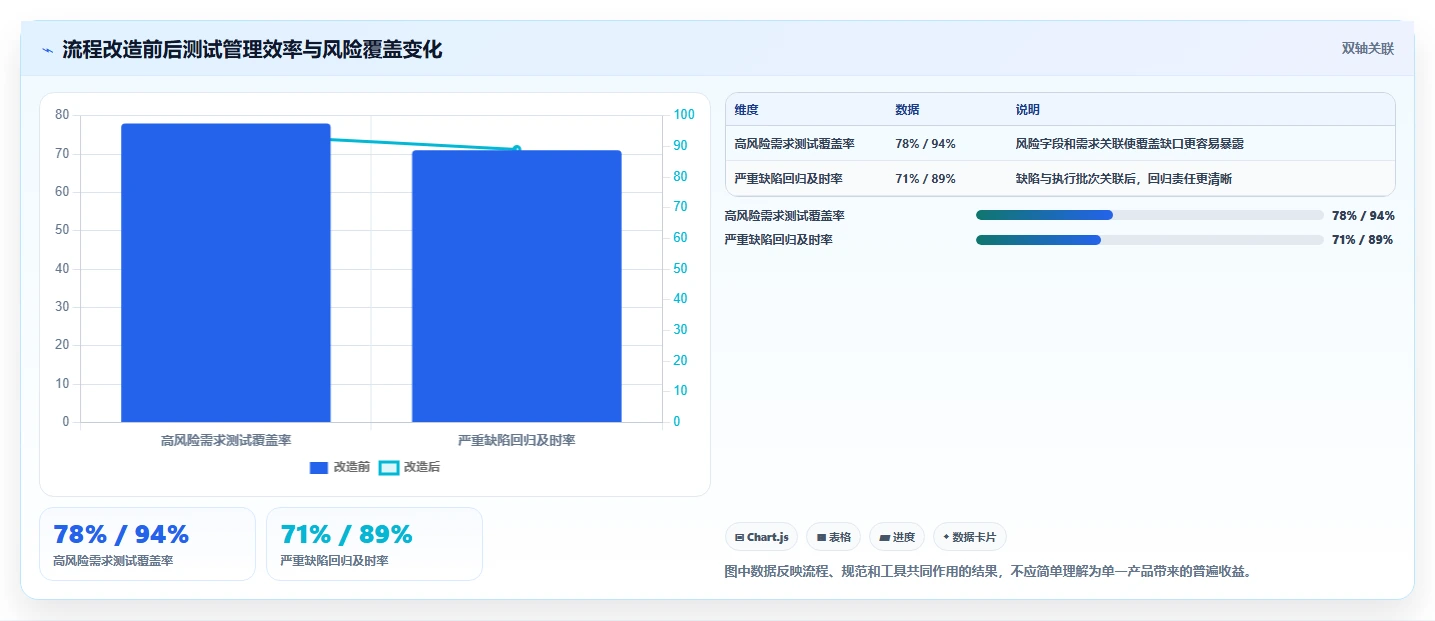
Task: Click table cell 78% / 94%
Action: 925,144
